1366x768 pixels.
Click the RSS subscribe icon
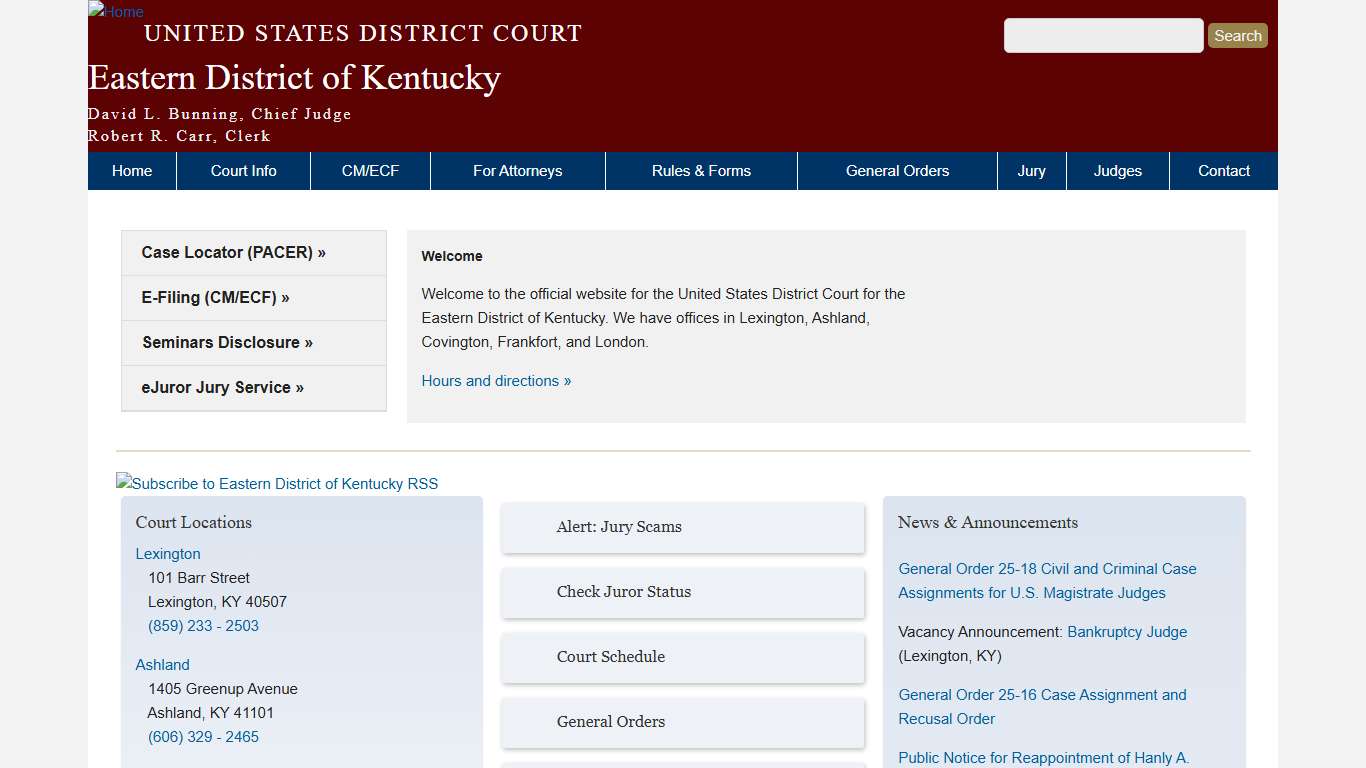click(x=277, y=483)
